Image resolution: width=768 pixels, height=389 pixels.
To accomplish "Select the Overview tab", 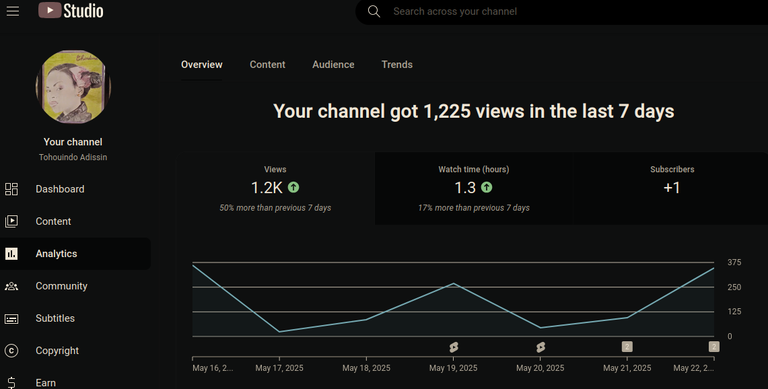I will click(x=202, y=65).
